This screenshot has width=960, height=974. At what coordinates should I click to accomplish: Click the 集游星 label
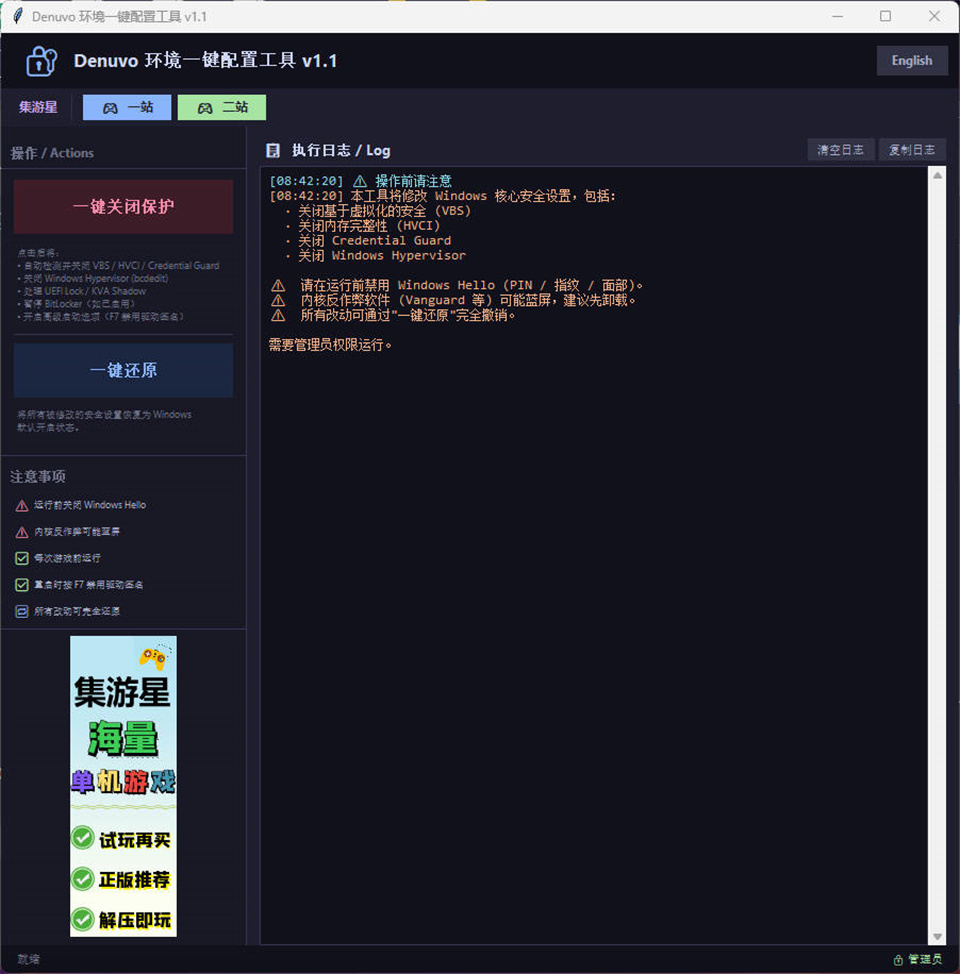click(x=38, y=107)
